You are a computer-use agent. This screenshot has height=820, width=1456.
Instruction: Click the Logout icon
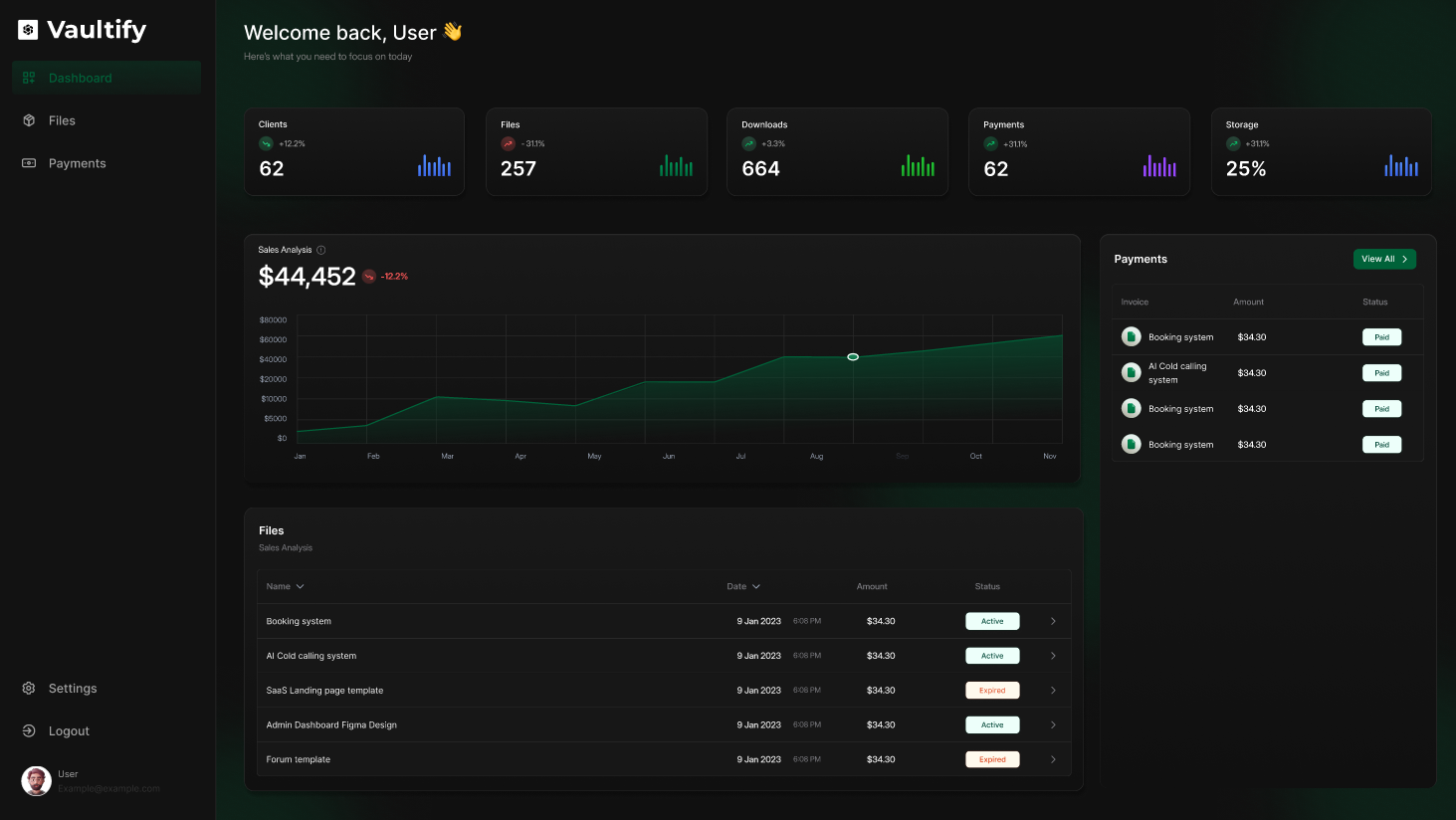(28, 730)
